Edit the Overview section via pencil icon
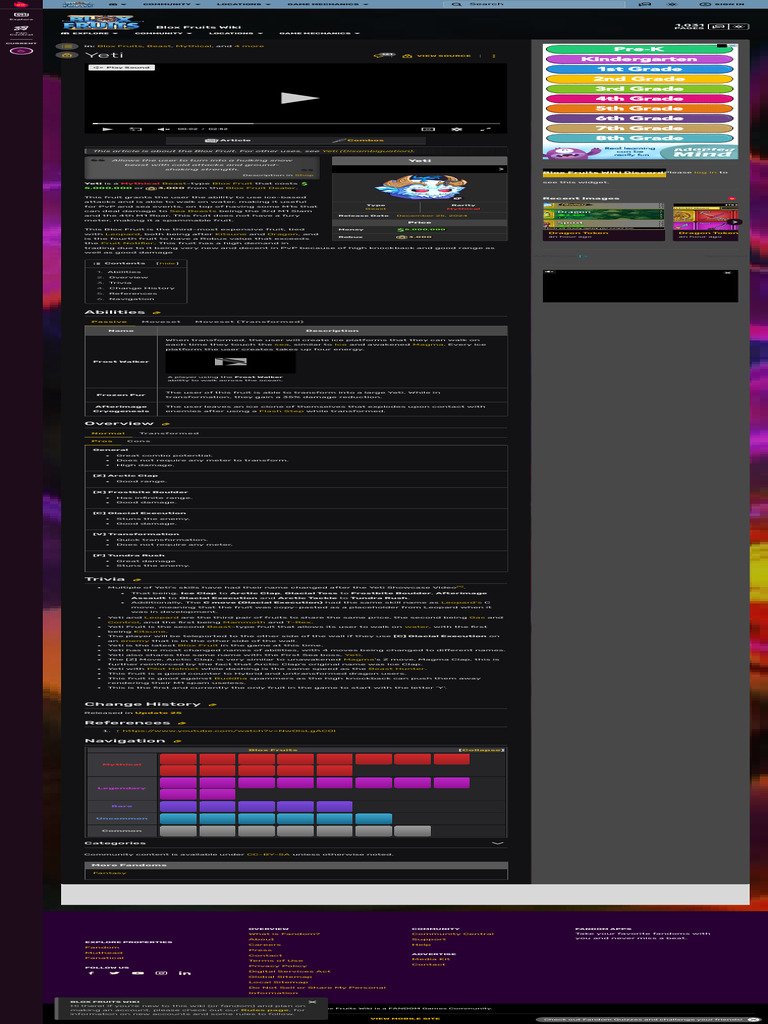 pyautogui.click(x=166, y=424)
